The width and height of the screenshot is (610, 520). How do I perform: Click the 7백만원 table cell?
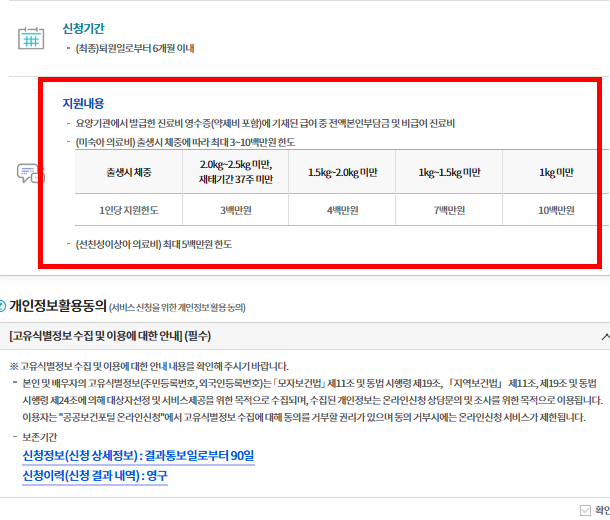(x=449, y=210)
